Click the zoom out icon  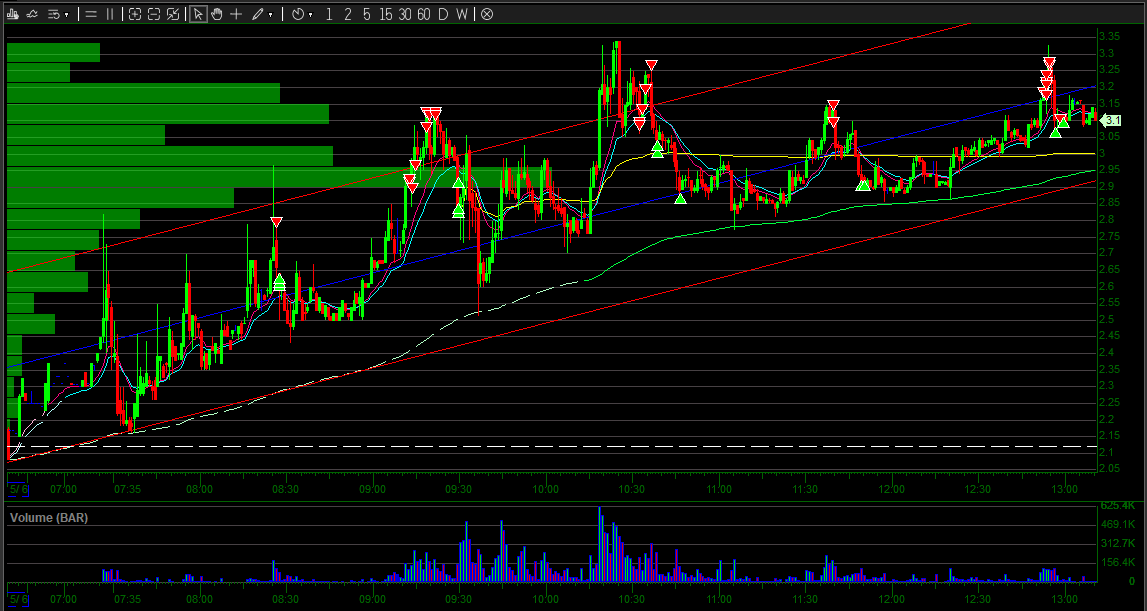coord(154,14)
